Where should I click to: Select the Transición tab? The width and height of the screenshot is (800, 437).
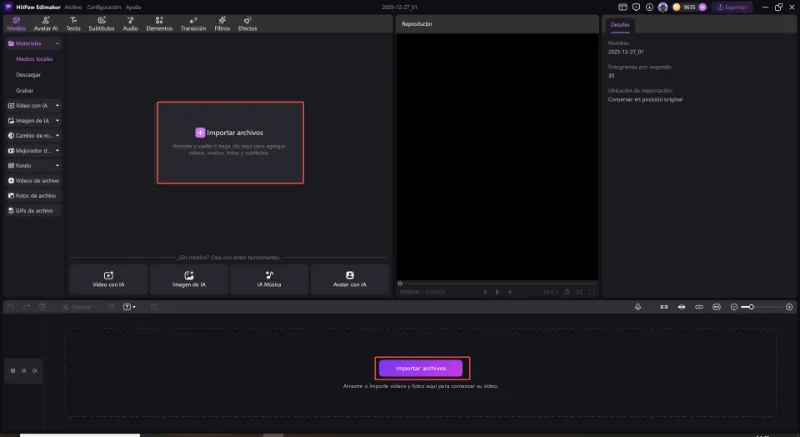tap(193, 23)
